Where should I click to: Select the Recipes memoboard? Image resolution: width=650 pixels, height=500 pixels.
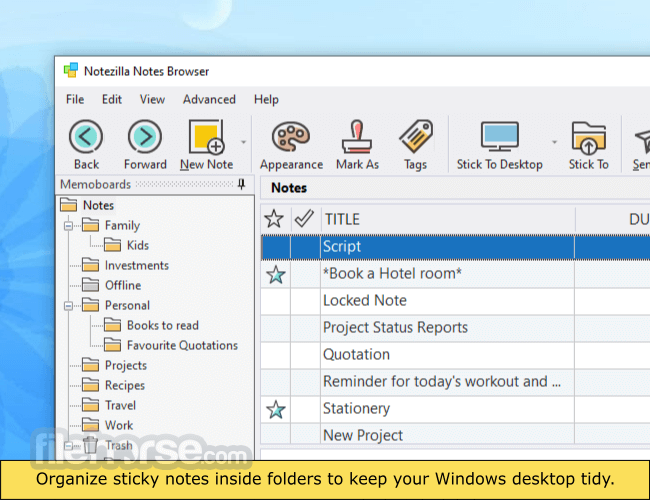click(125, 386)
